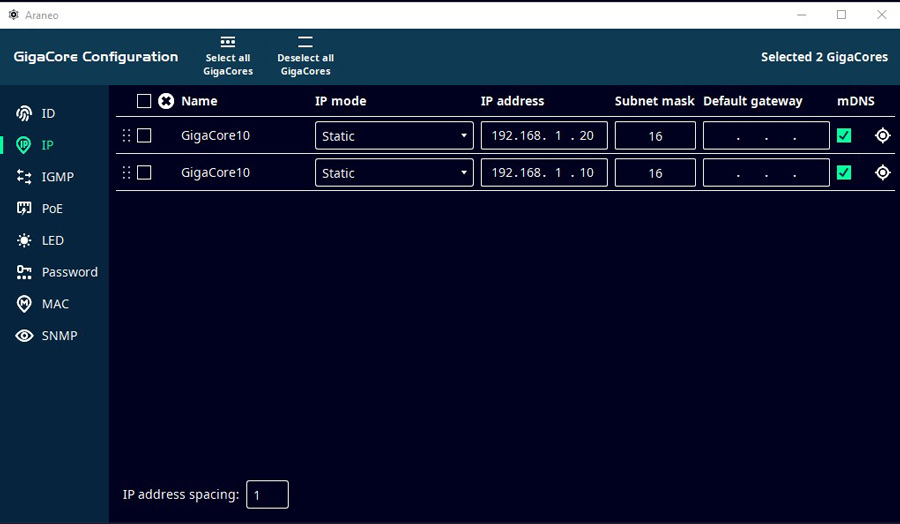900x524 pixels.
Task: Grab the drag handle of the 192.168.1.10 row
Action: [x=126, y=172]
